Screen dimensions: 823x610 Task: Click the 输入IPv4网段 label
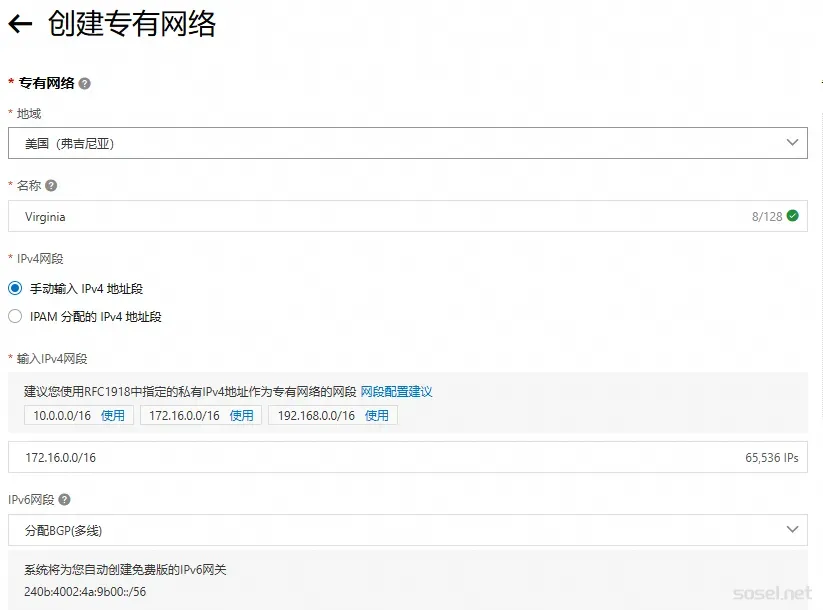click(52, 359)
